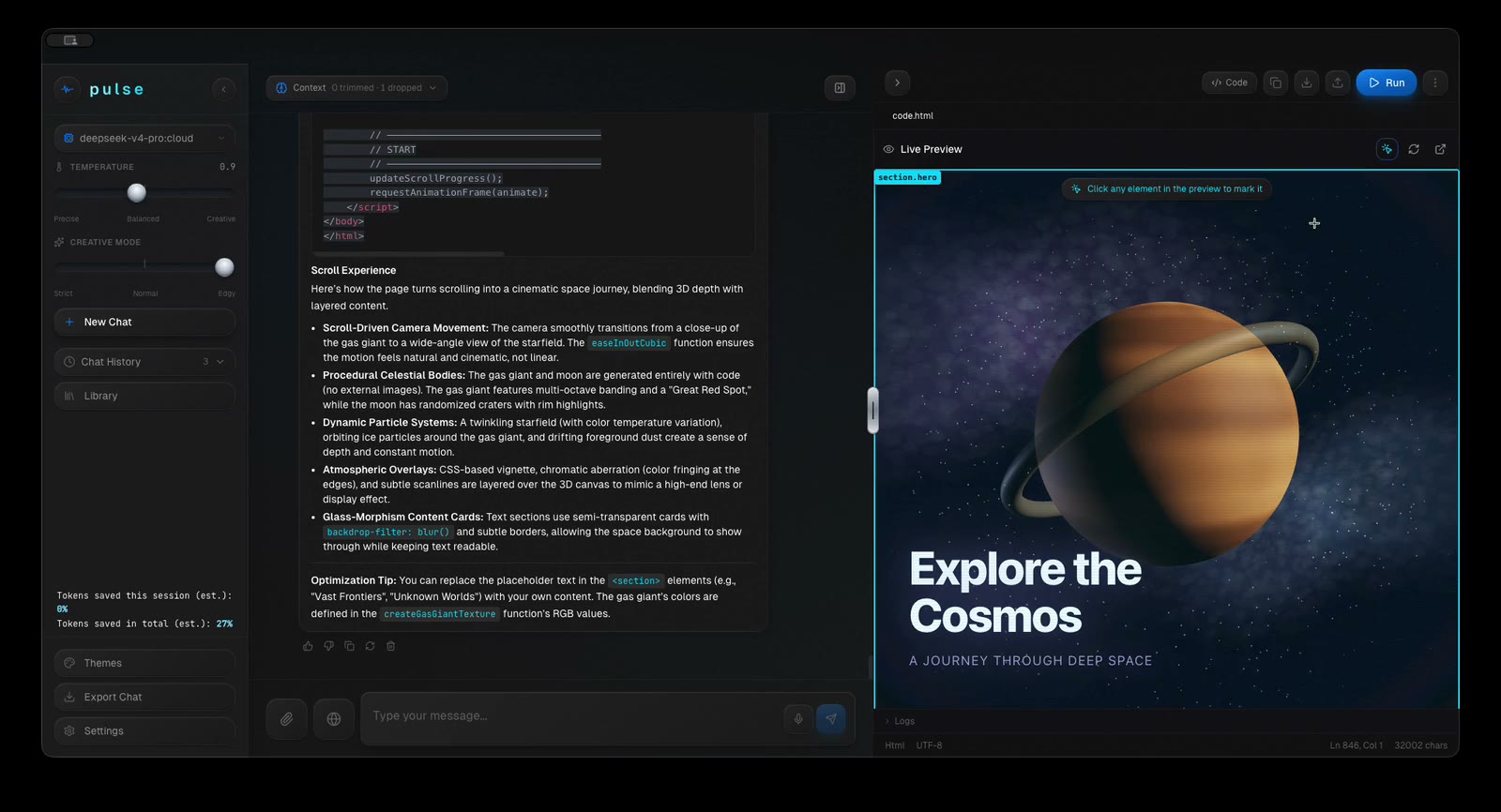
Task: Toggle the side panel layout icon
Action: point(840,87)
